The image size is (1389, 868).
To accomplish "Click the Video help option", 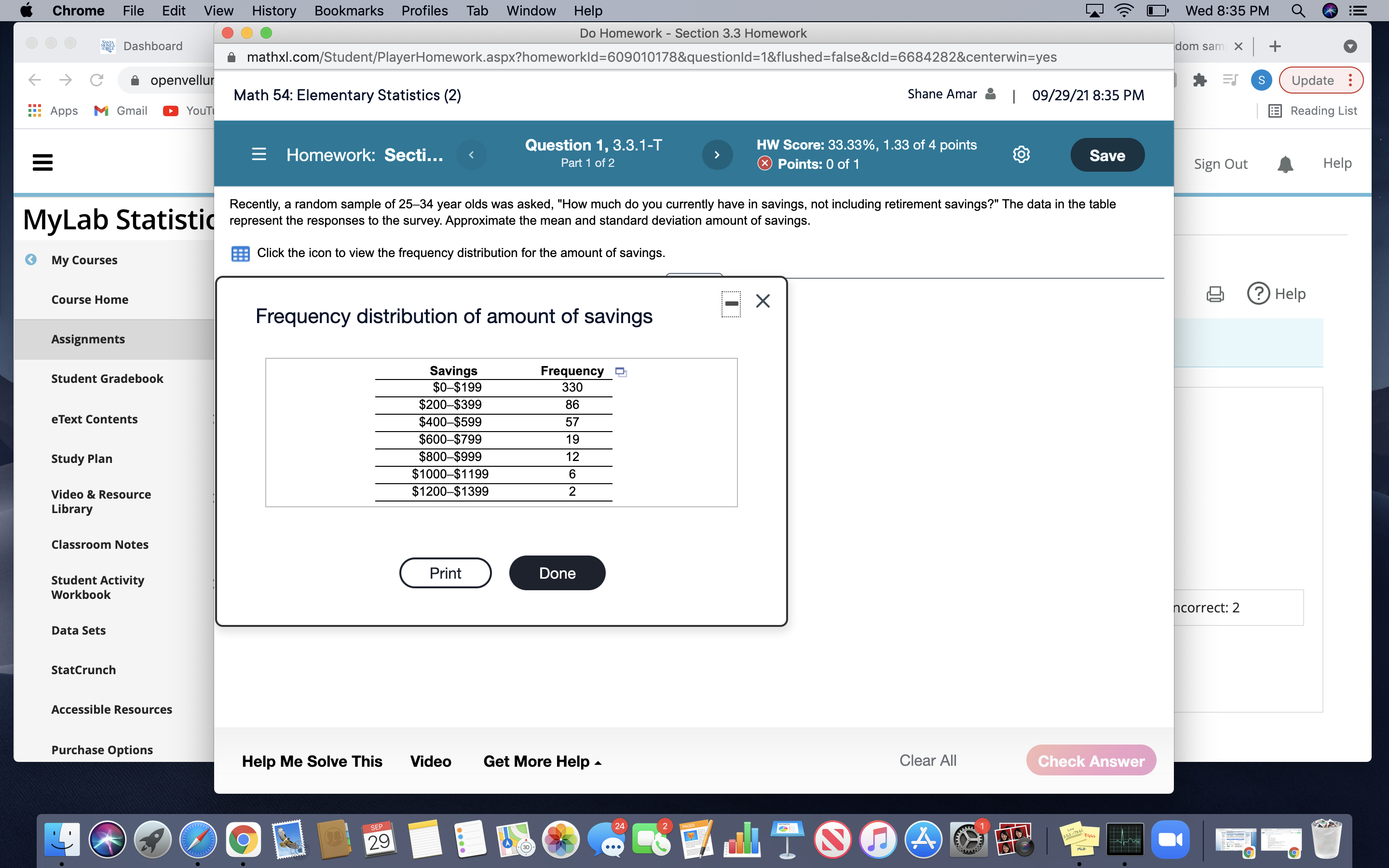I will point(430,761).
